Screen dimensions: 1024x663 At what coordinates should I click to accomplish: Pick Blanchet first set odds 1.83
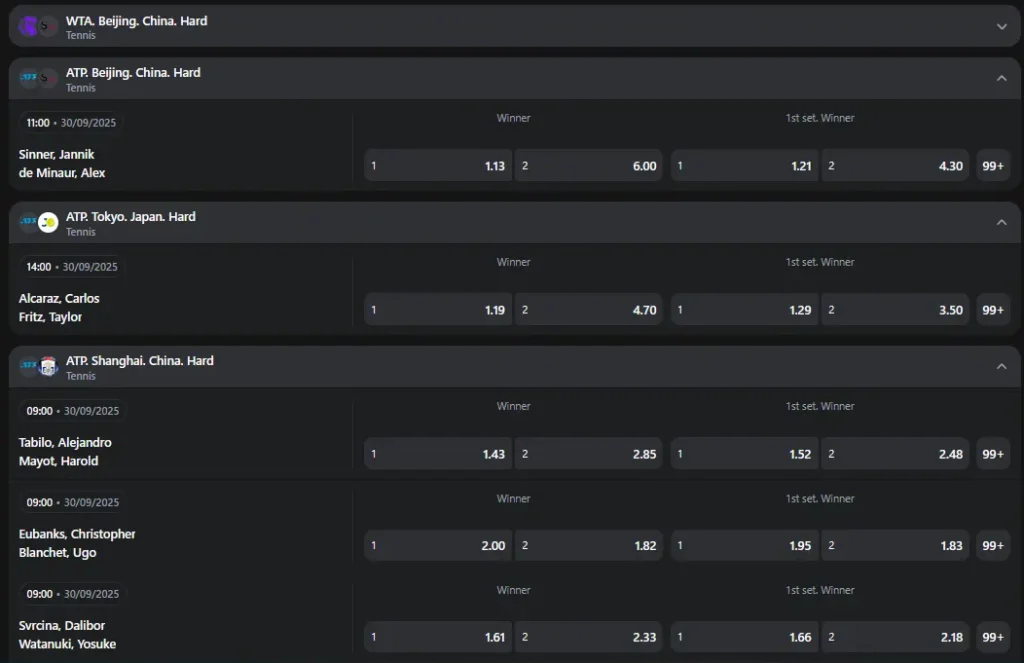[895, 546]
